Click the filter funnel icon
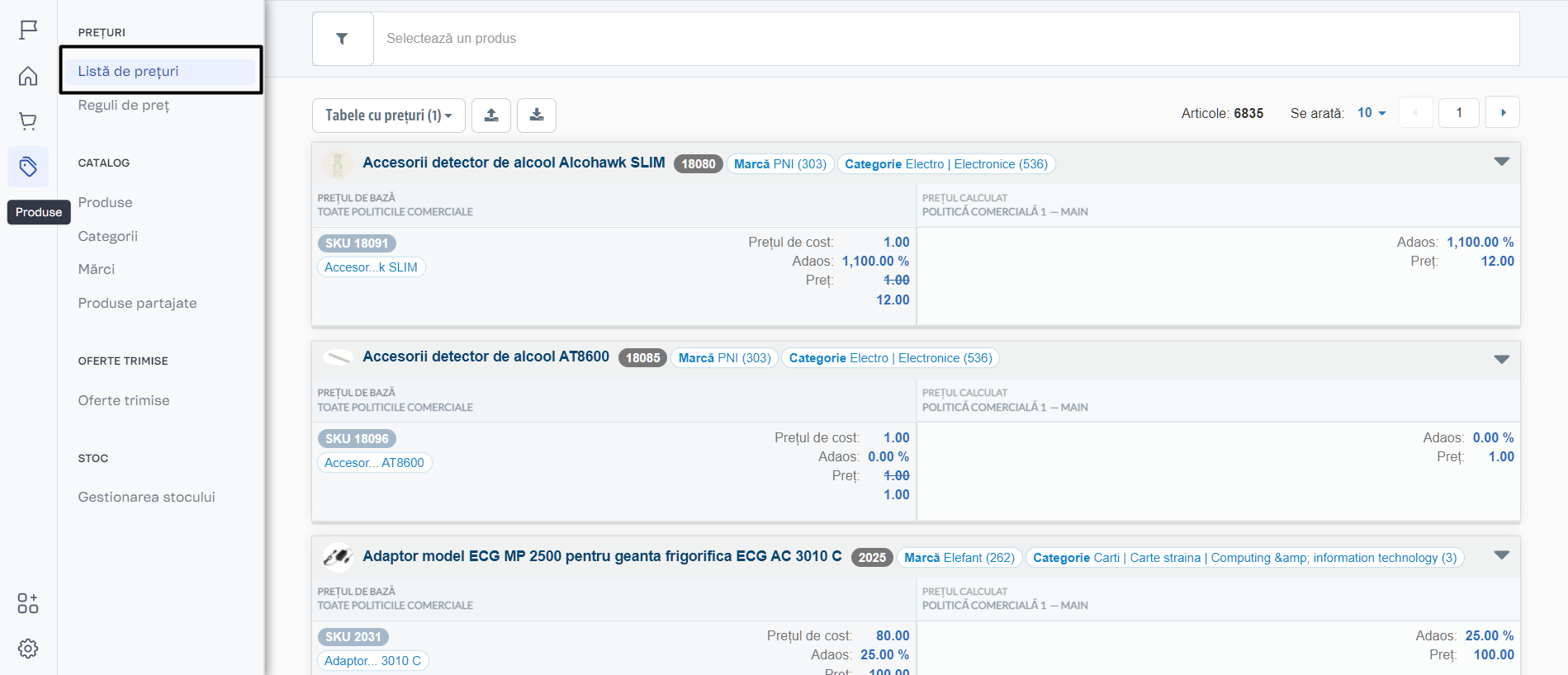The width and height of the screenshot is (1568, 675). coord(342,39)
